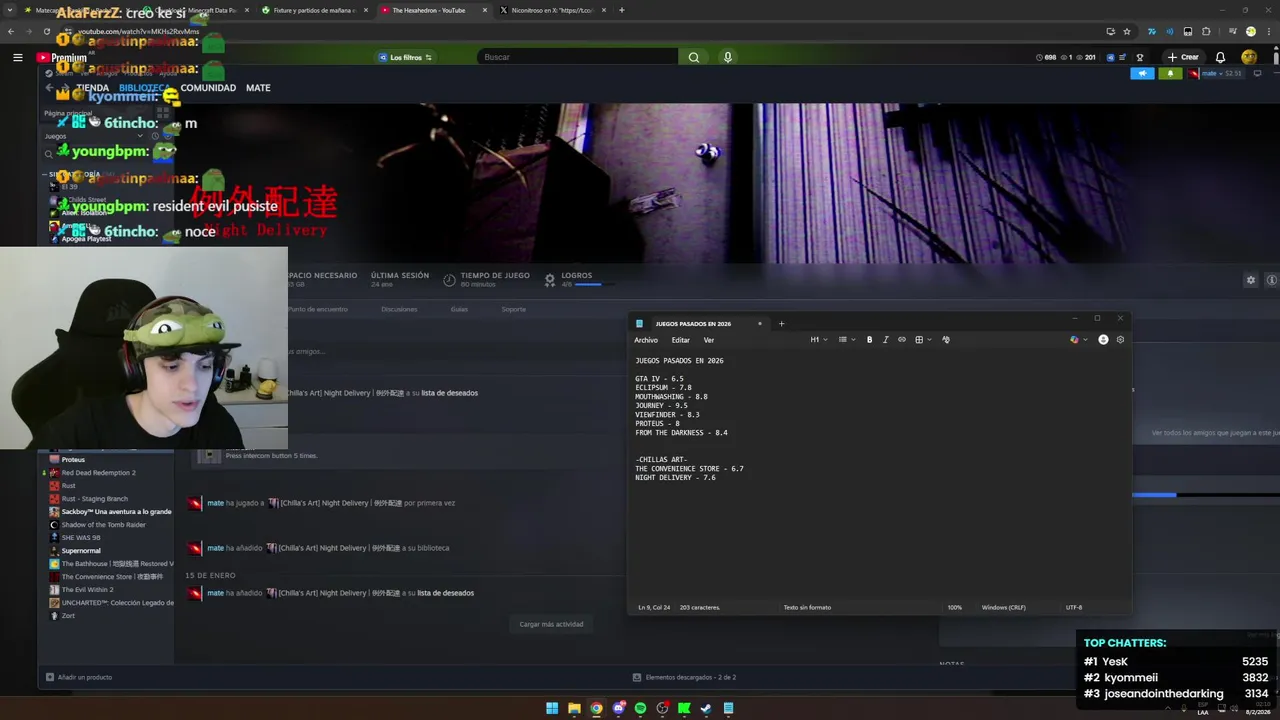
Task: Click UTF-8 encoding in Notepad status bar
Action: click(x=1074, y=607)
